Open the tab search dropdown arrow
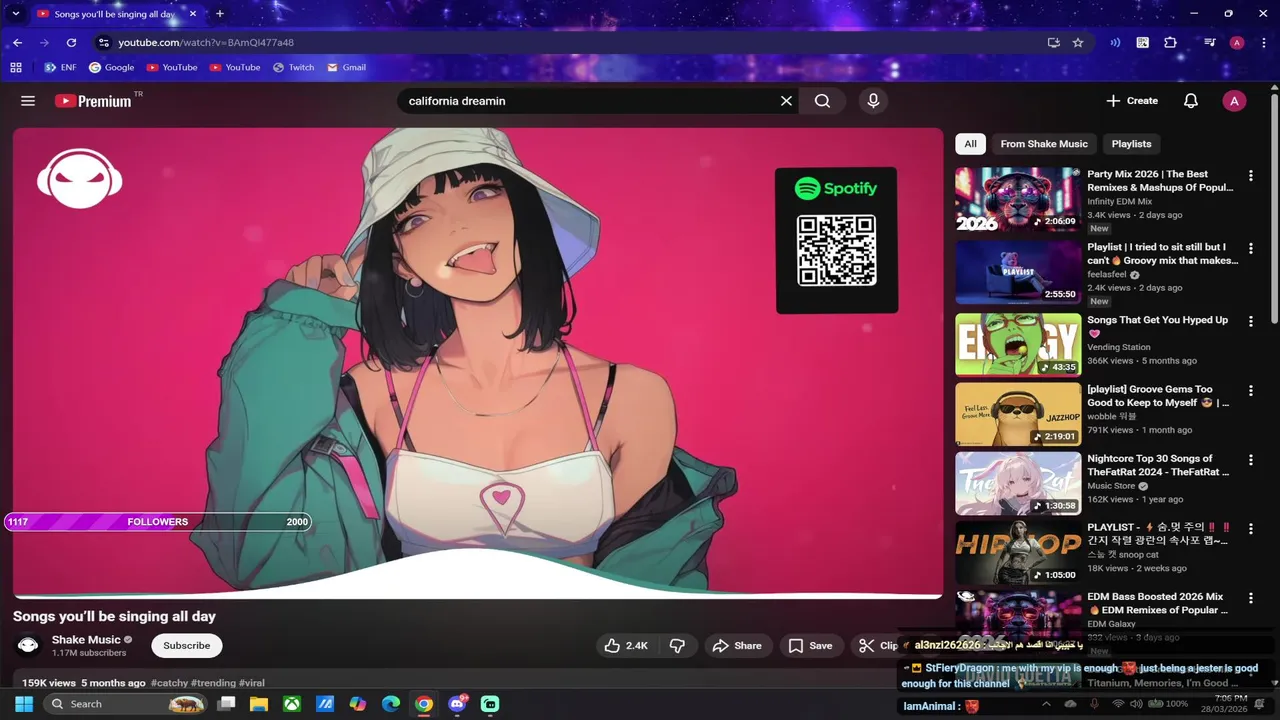The height and width of the screenshot is (720, 1280). 15,13
